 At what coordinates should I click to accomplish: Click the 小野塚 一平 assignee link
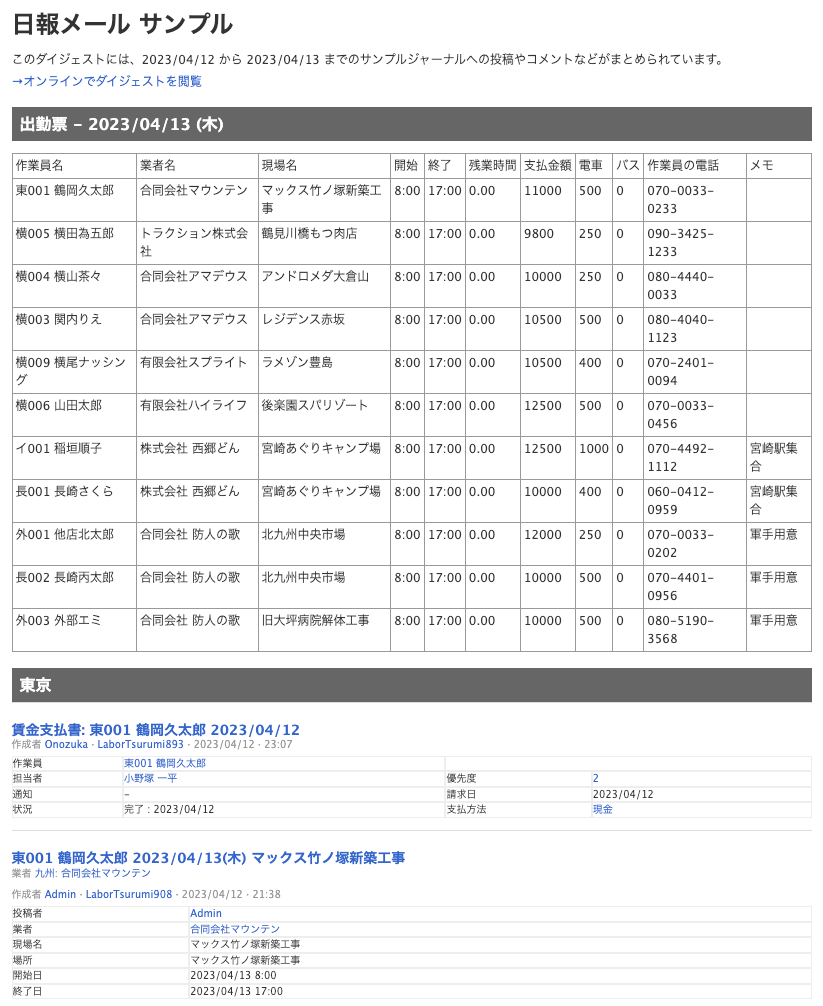[x=150, y=779]
